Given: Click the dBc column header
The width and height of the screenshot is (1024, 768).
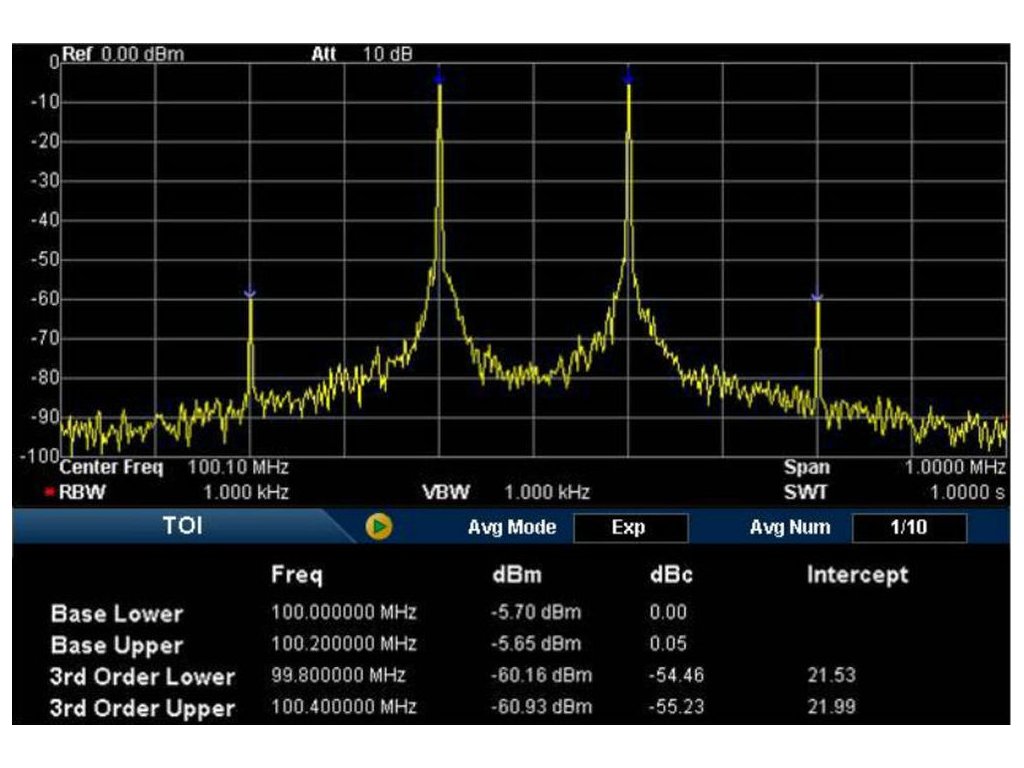Looking at the screenshot, I should [671, 575].
